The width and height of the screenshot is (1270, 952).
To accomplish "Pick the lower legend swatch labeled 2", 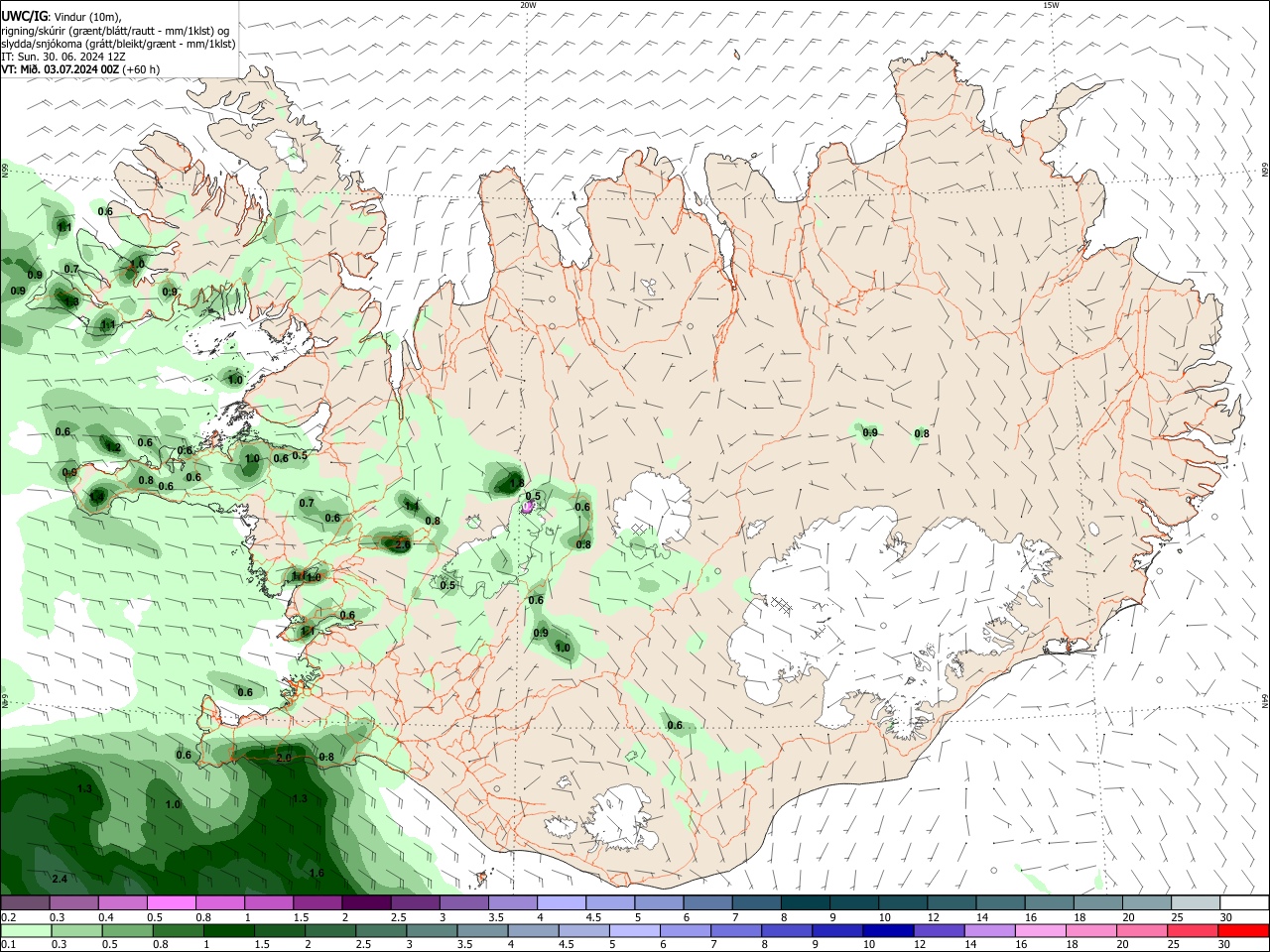I will (329, 930).
